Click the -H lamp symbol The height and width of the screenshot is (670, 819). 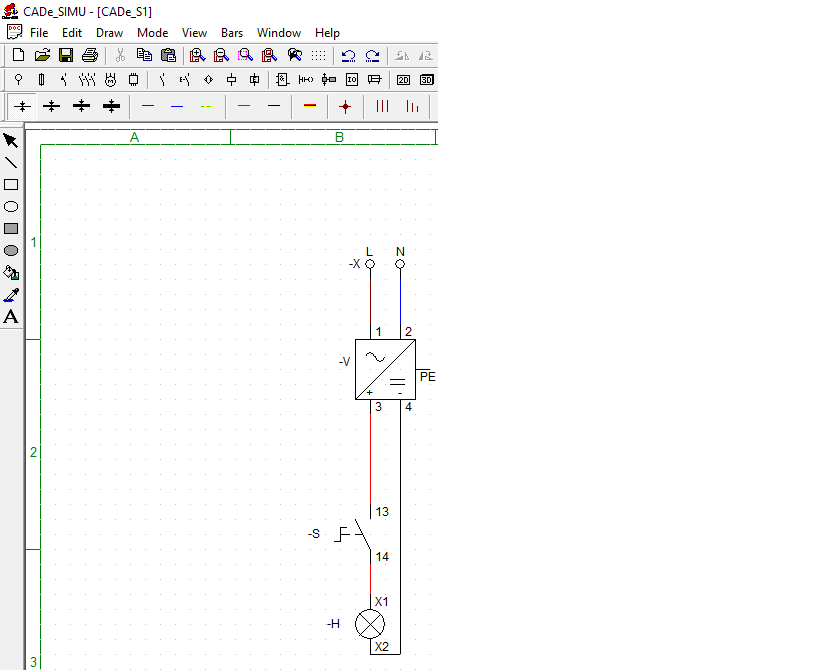[x=370, y=624]
